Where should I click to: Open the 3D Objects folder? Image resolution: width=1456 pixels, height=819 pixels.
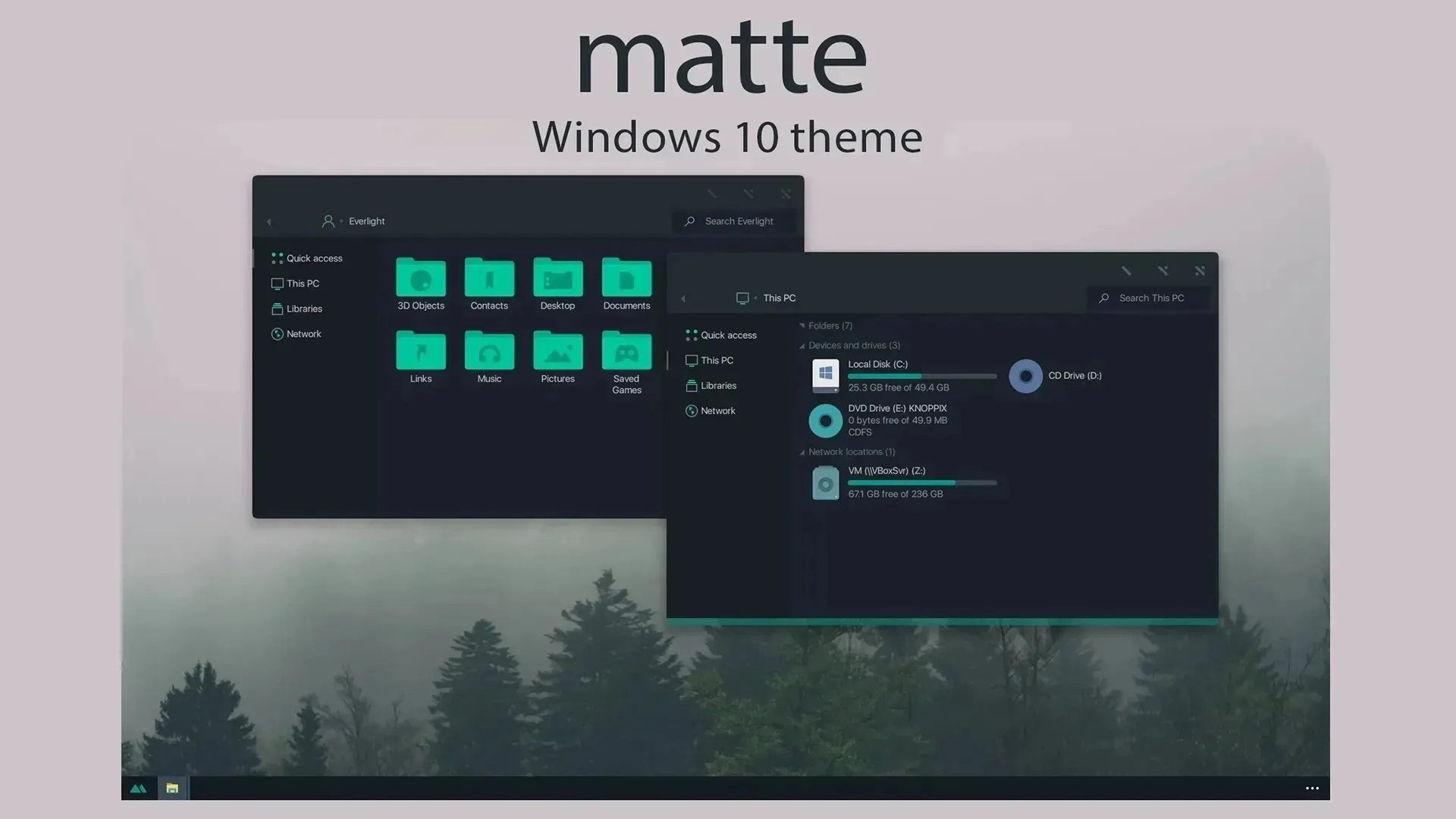pos(421,279)
